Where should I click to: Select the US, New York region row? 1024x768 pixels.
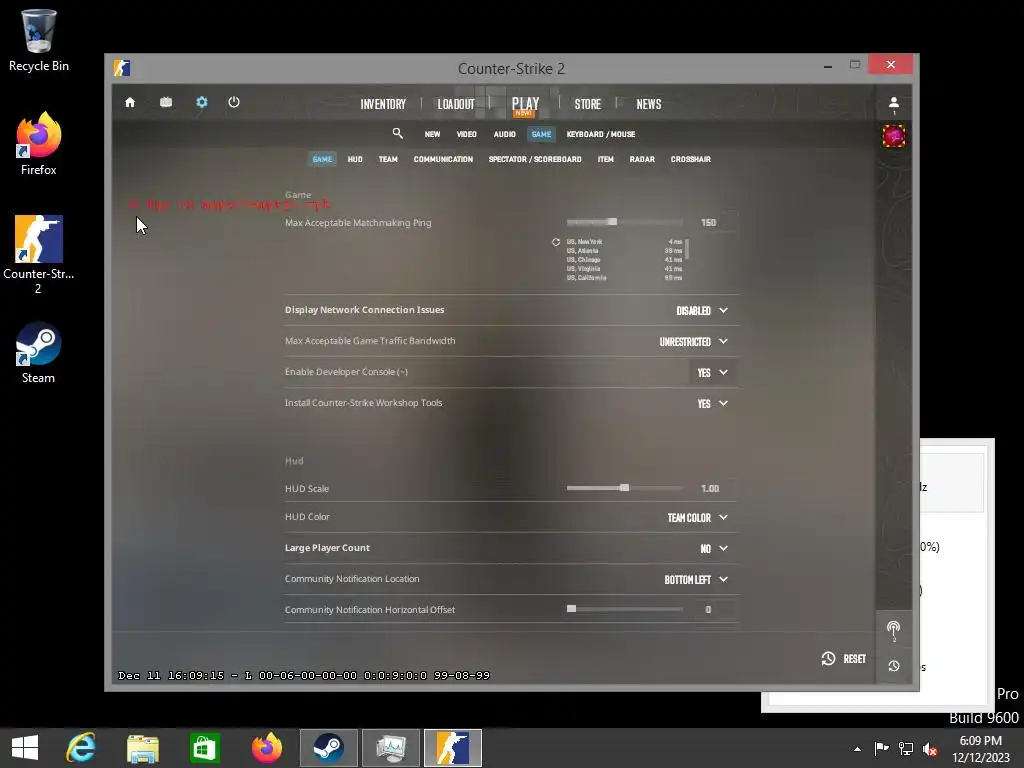[x=624, y=242]
